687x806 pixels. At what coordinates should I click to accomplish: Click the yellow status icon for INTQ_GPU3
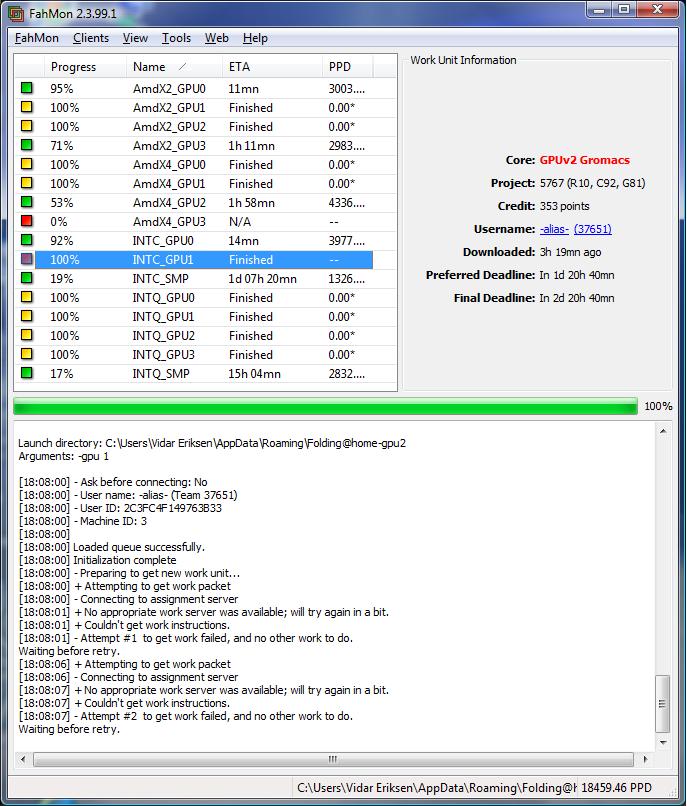coord(26,354)
